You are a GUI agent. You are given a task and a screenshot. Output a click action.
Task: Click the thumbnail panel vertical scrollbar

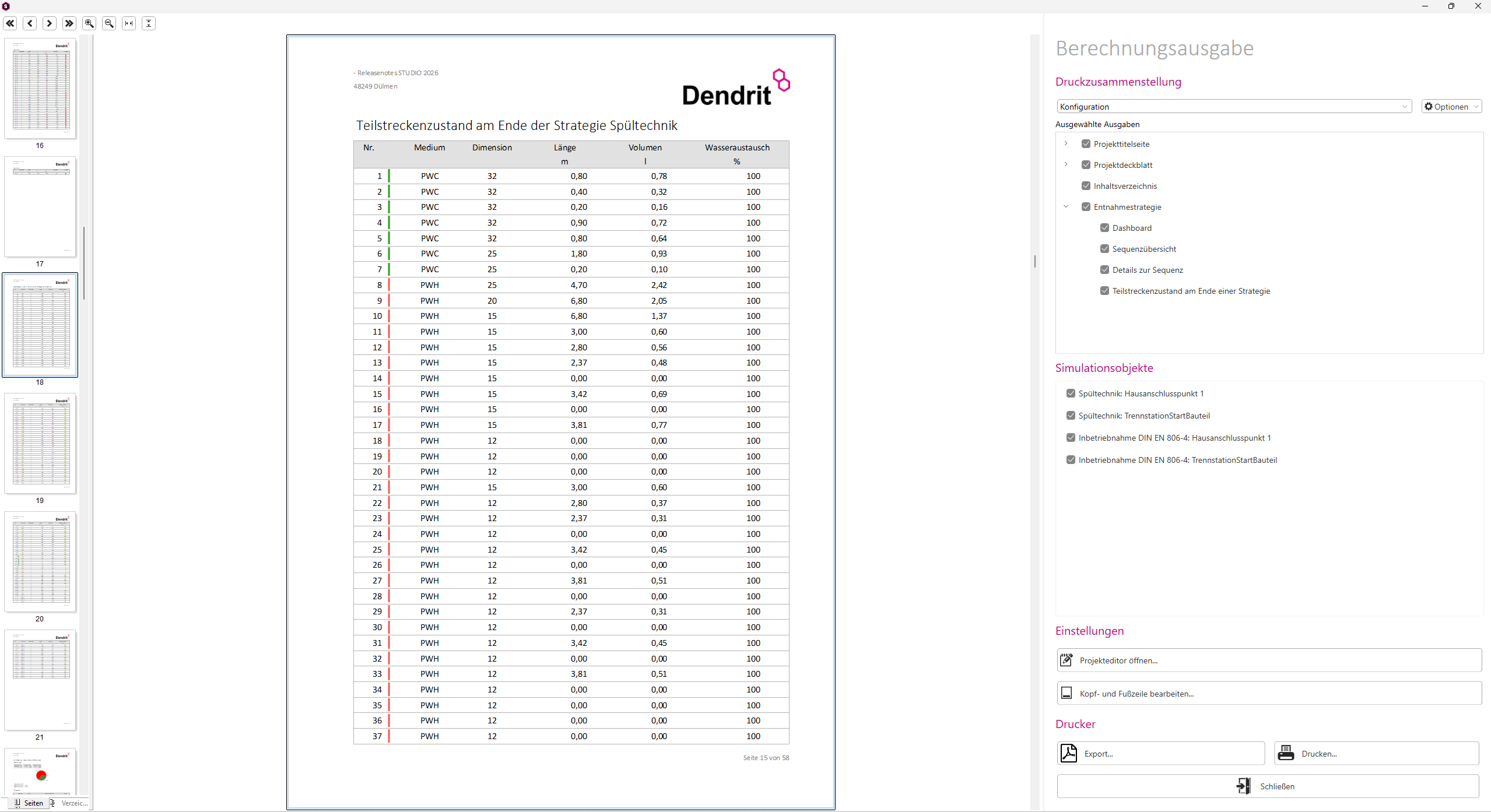click(x=84, y=262)
